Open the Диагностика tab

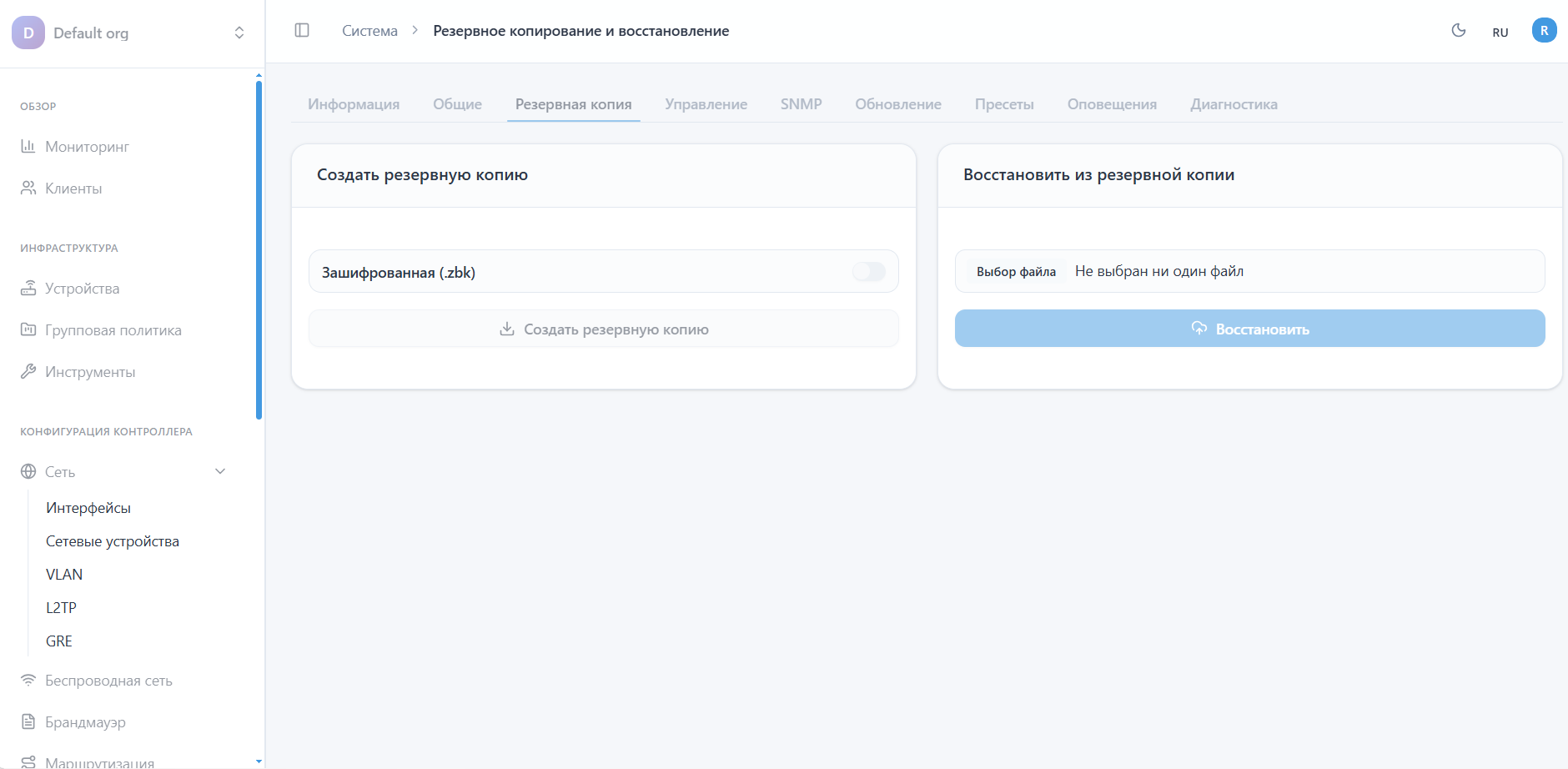[x=1234, y=103]
